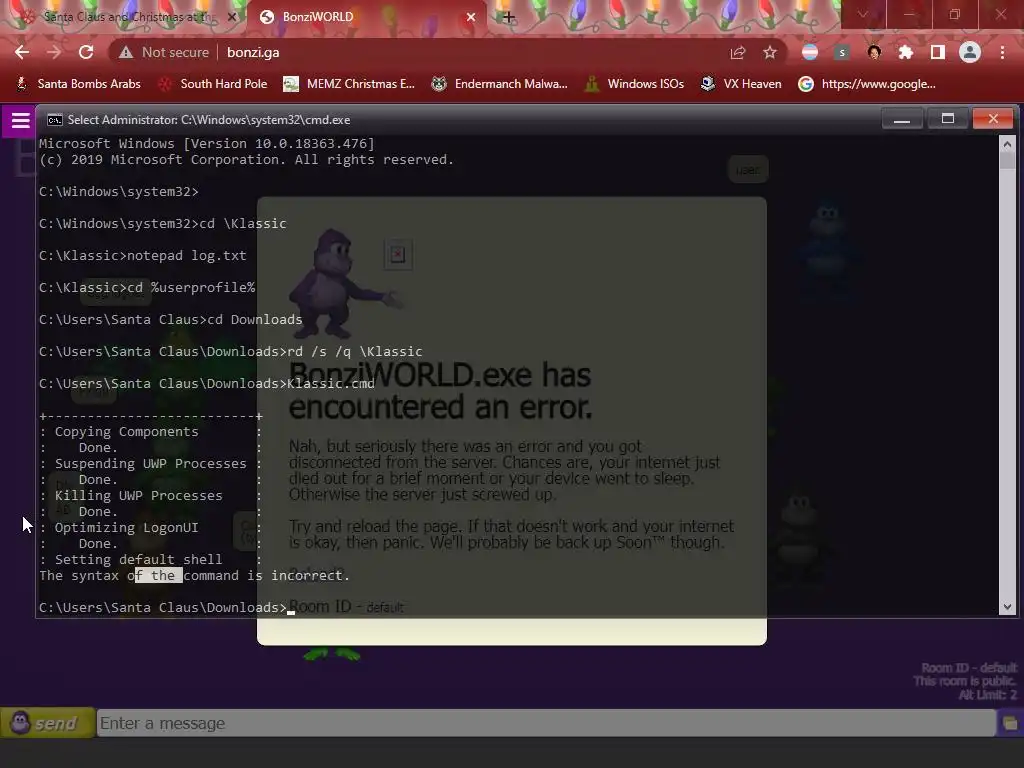Reload the bonzi.ga page
This screenshot has height=768, width=1024.
(x=86, y=52)
